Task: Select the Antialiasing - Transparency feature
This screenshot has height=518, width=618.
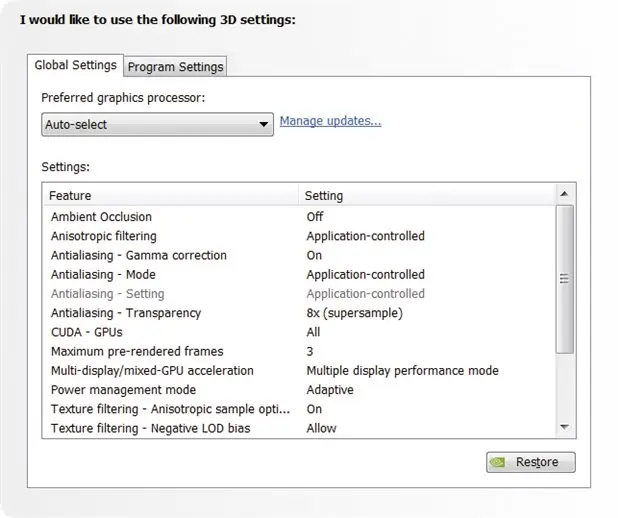Action: click(126, 313)
